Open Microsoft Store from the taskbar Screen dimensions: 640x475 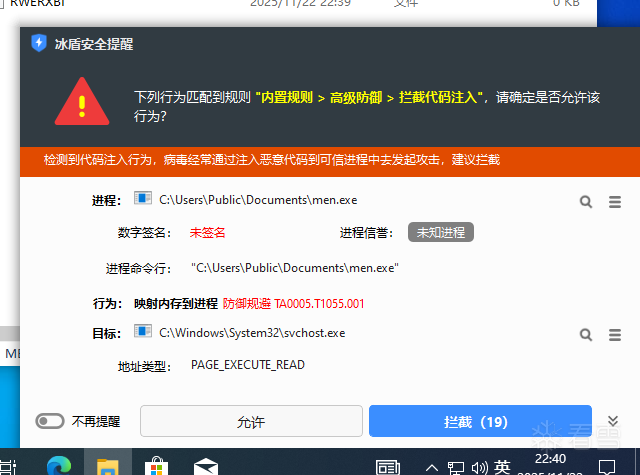pyautogui.click(x=157, y=466)
